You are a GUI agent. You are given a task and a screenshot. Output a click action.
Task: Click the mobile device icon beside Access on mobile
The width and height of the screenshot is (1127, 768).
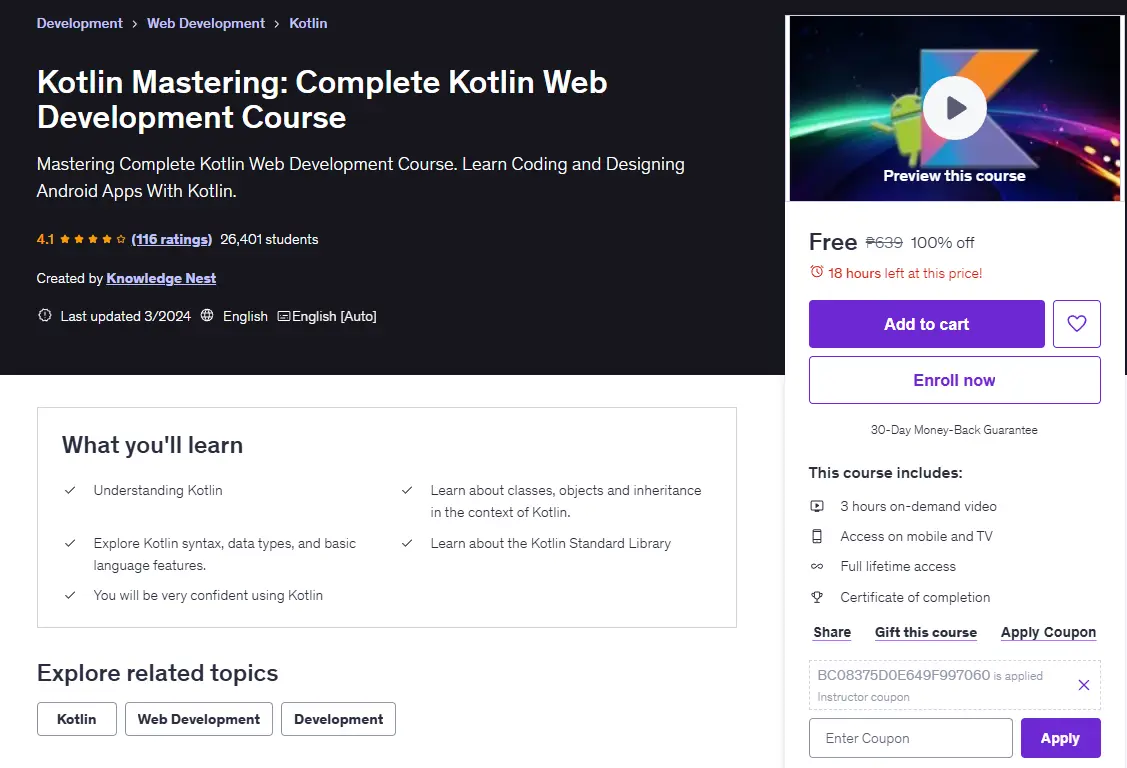(817, 536)
